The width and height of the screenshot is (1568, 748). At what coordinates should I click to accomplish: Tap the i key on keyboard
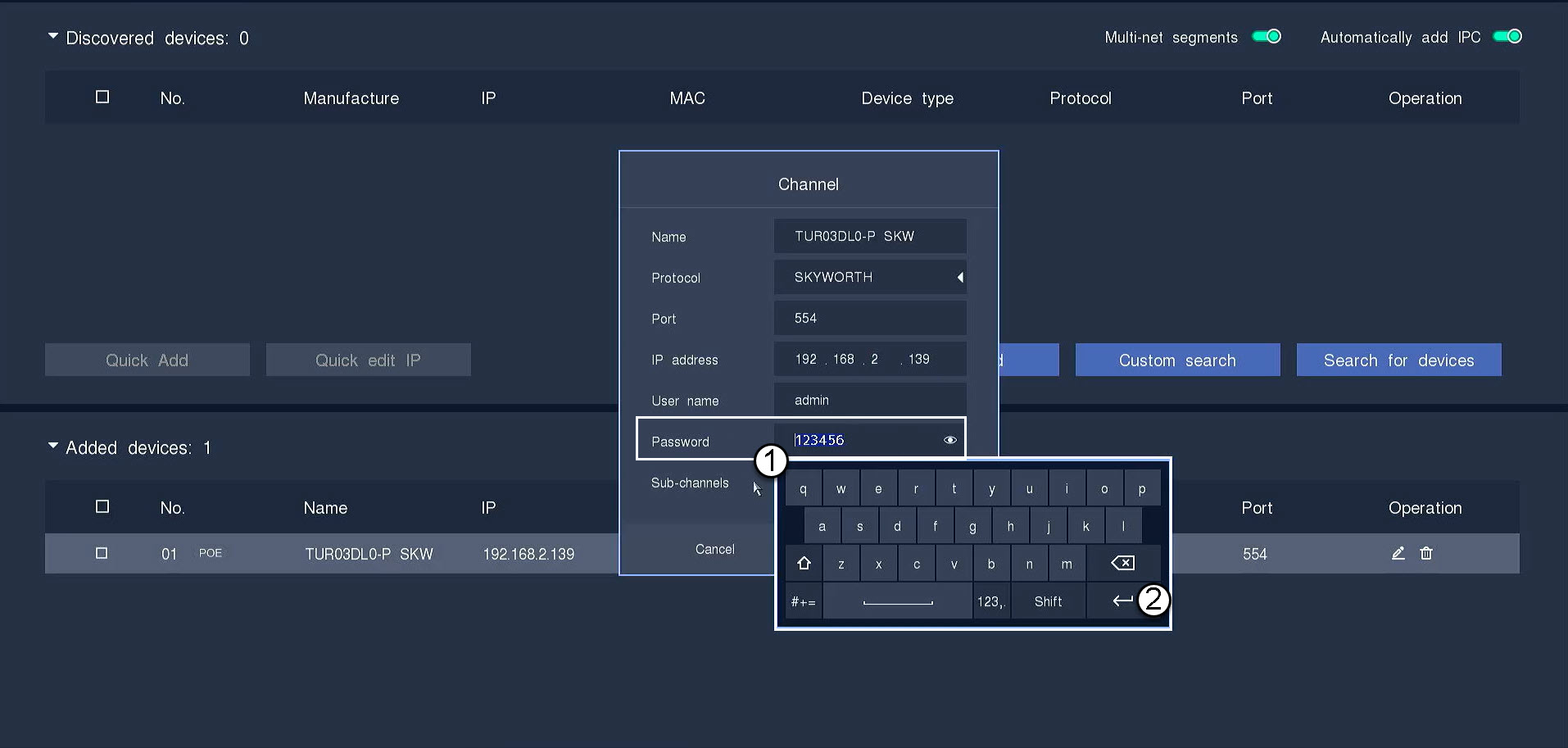click(1067, 488)
